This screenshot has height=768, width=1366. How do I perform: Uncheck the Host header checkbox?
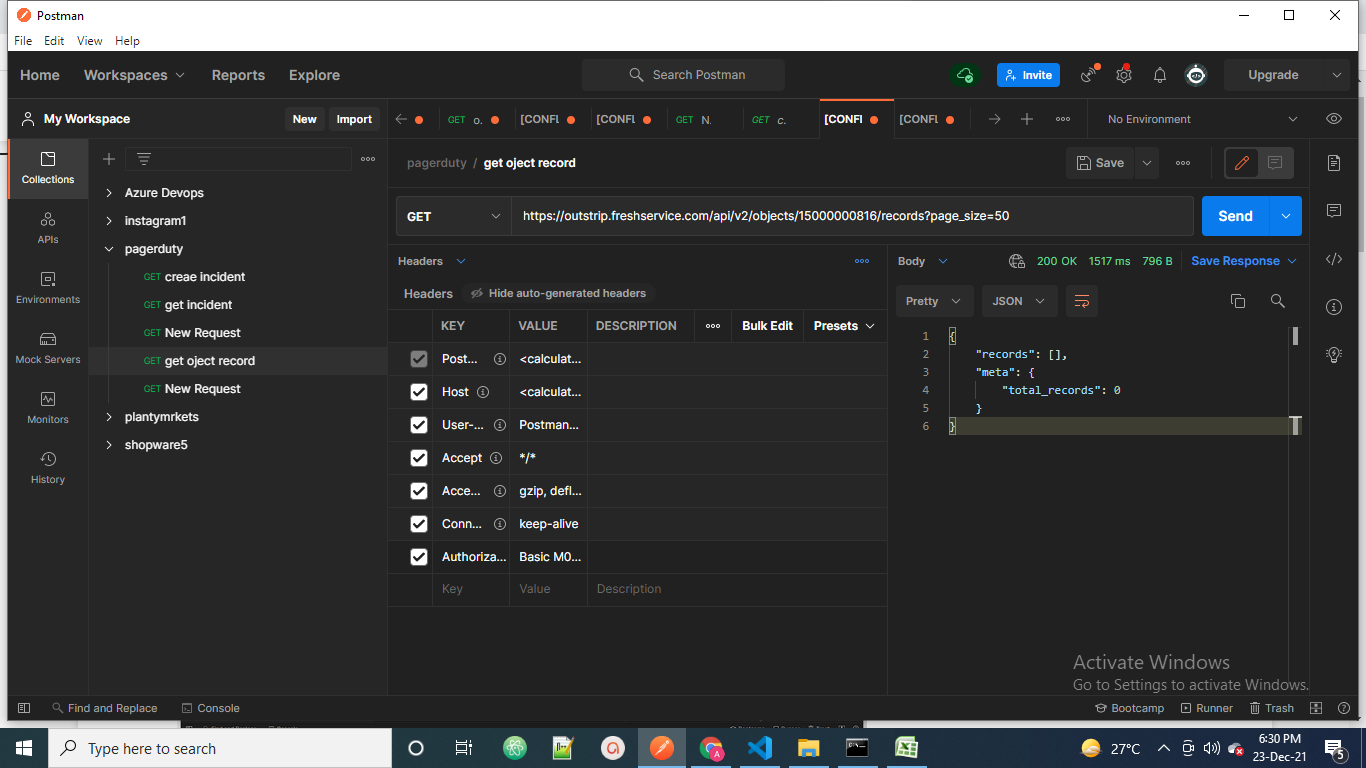tap(419, 392)
